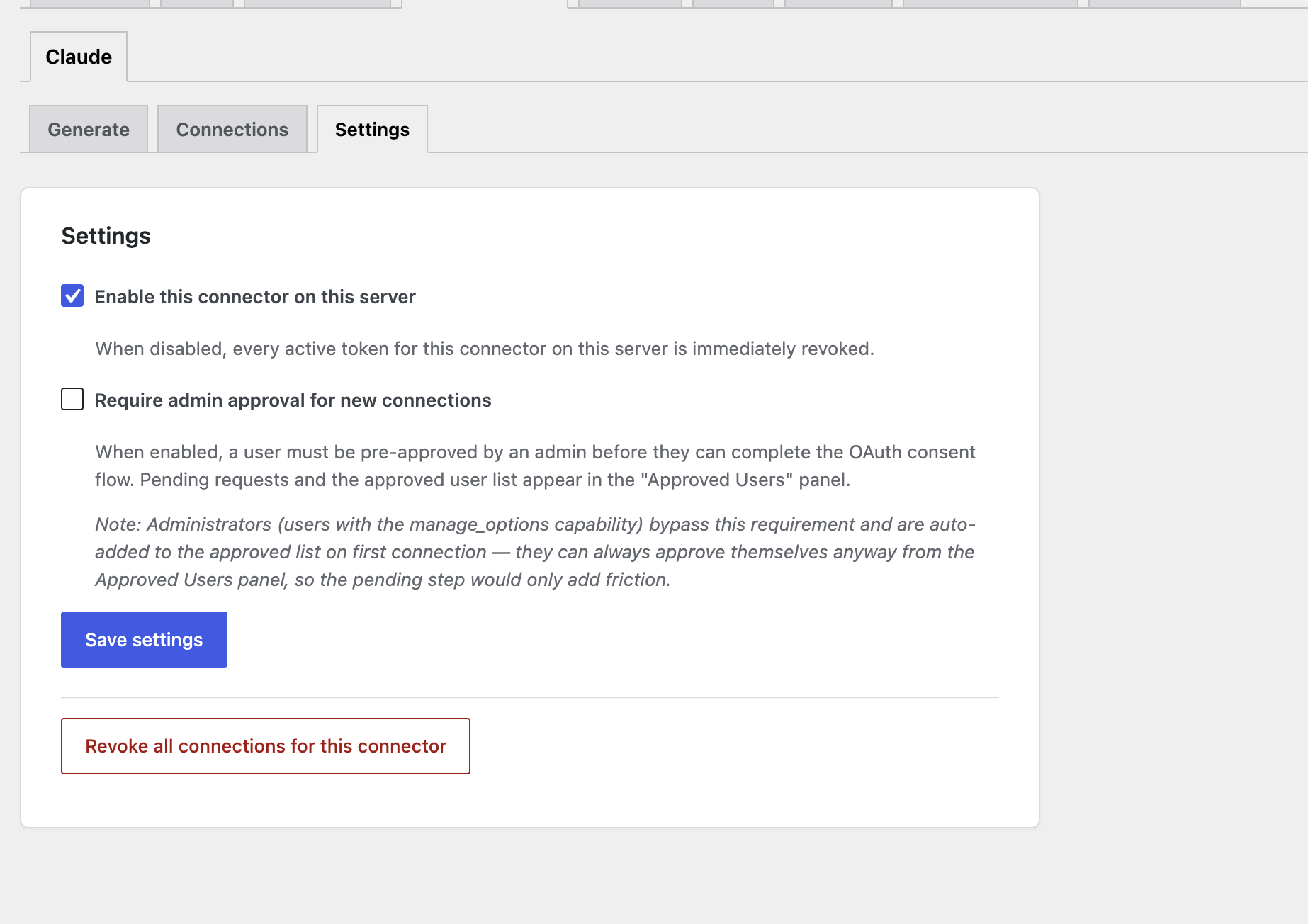Click the Save settings button
Image resolution: width=1308 pixels, height=924 pixels.
144,640
